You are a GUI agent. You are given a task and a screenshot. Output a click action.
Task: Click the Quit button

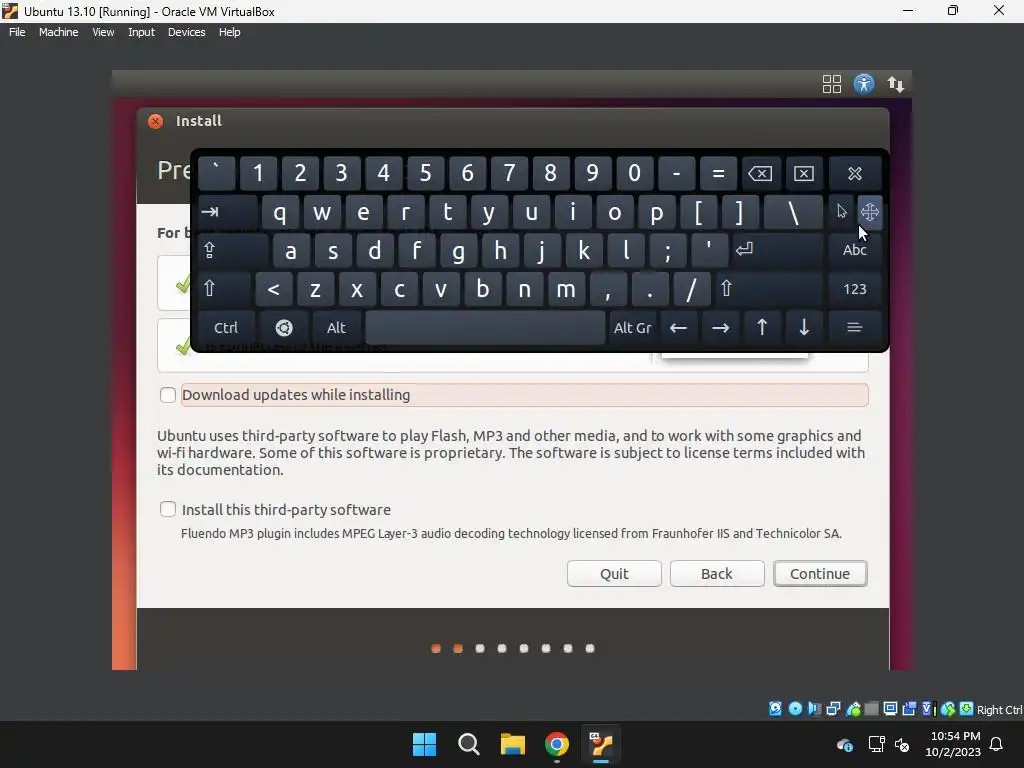tap(614, 573)
